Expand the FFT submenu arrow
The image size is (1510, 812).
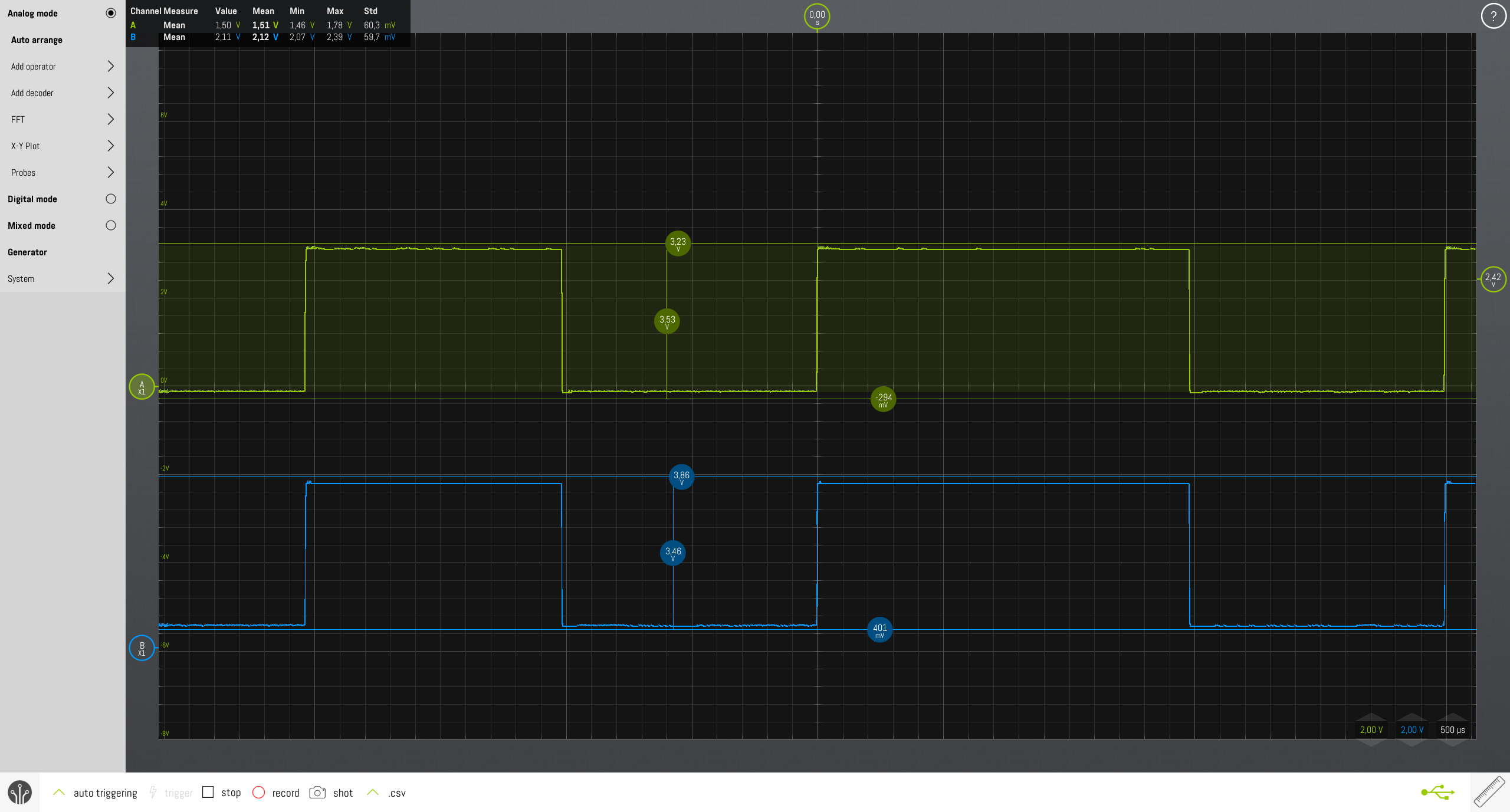[110, 119]
